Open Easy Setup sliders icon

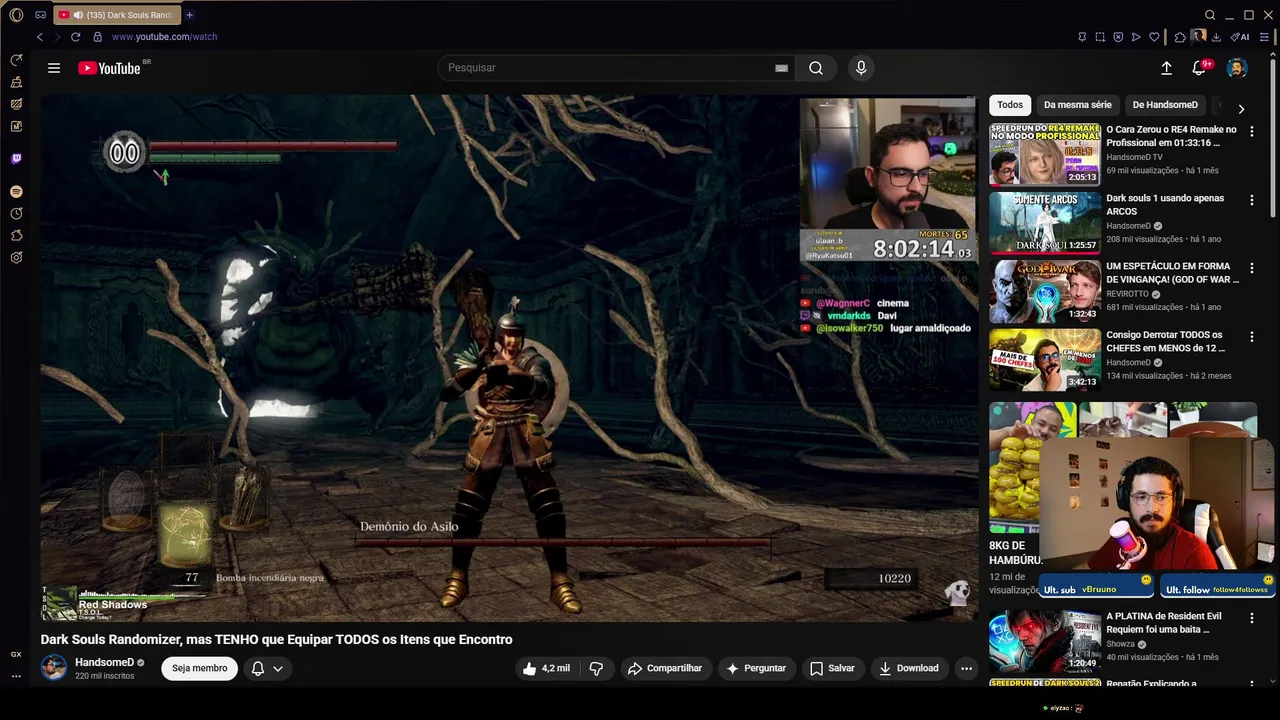coord(1264,37)
